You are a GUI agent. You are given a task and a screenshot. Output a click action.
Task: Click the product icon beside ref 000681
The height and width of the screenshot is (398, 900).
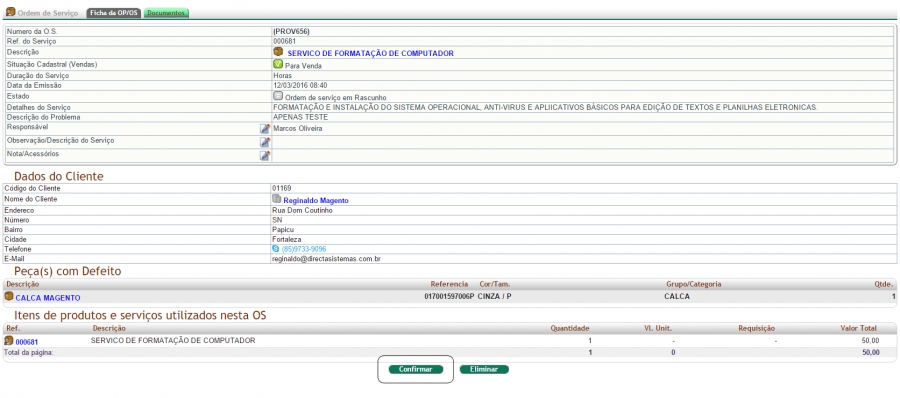point(9,341)
